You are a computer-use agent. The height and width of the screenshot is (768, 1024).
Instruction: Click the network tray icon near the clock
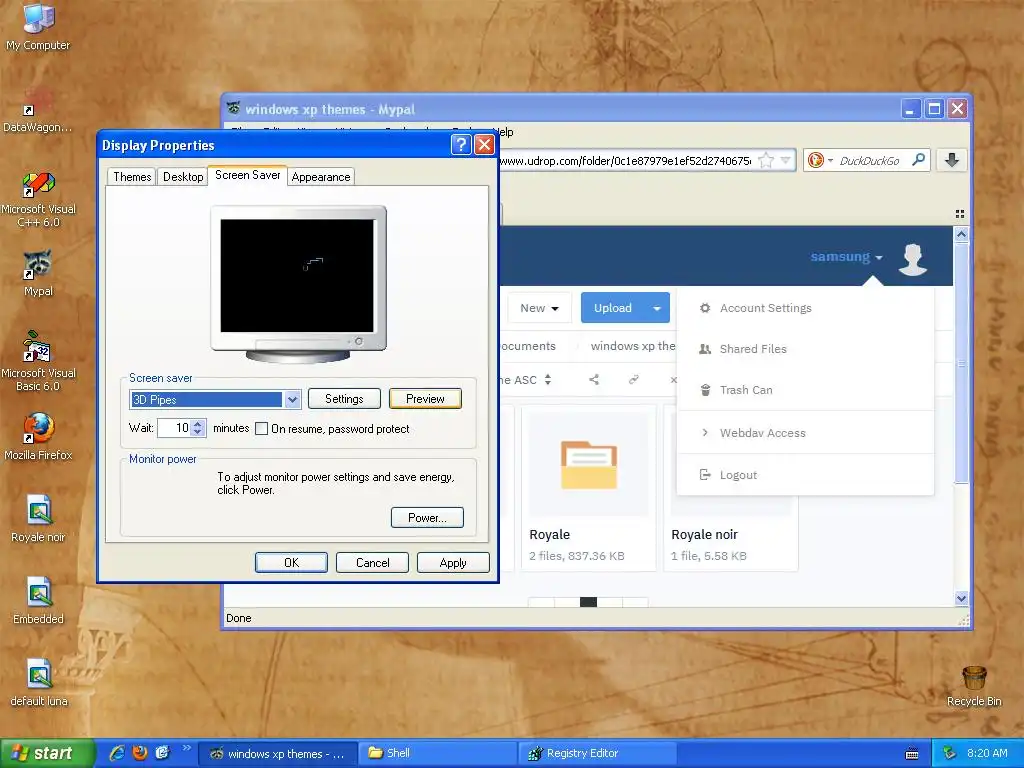(x=950, y=753)
